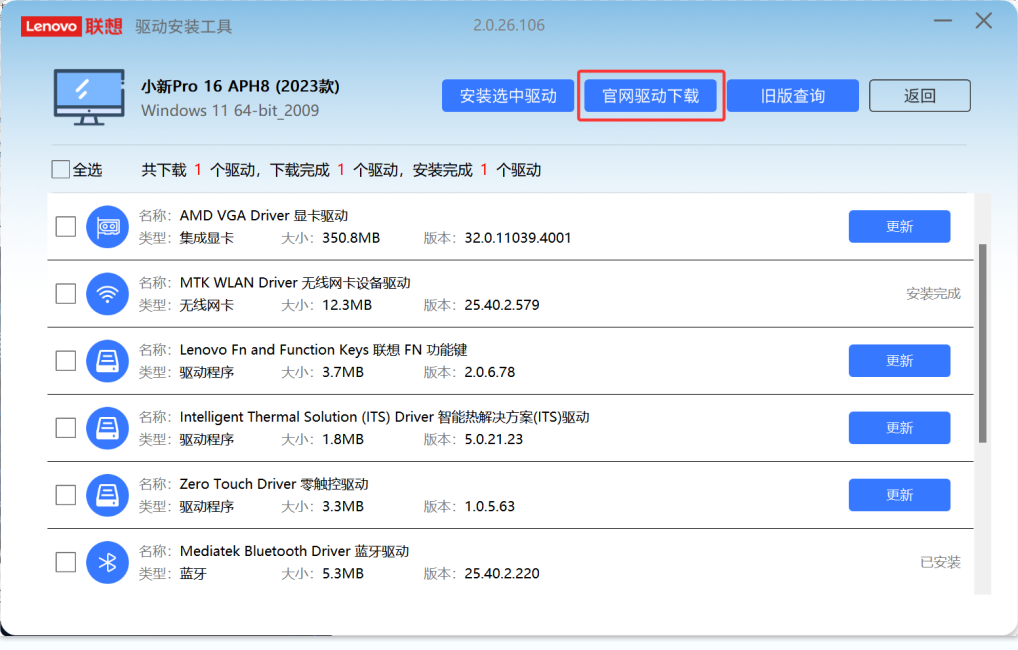This screenshot has height=650, width=1018.
Task: Click Windows 11 64-bit_2009 system text
Action: 230,110
